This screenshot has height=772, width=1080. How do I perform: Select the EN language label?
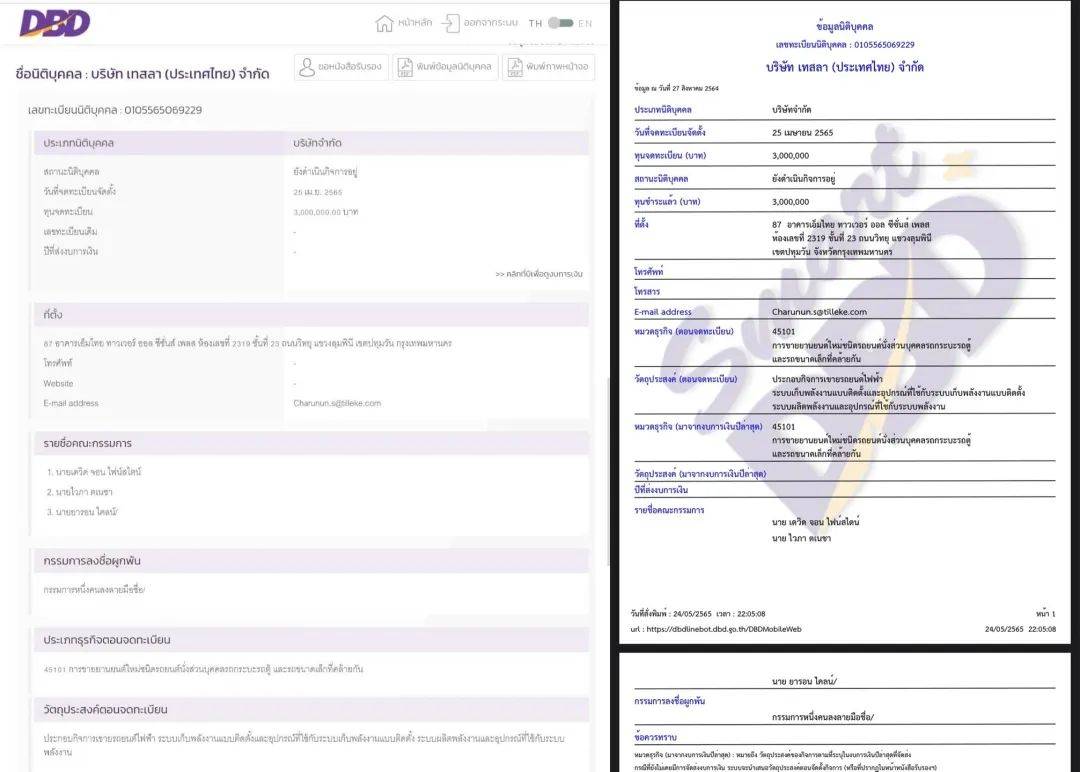[585, 23]
